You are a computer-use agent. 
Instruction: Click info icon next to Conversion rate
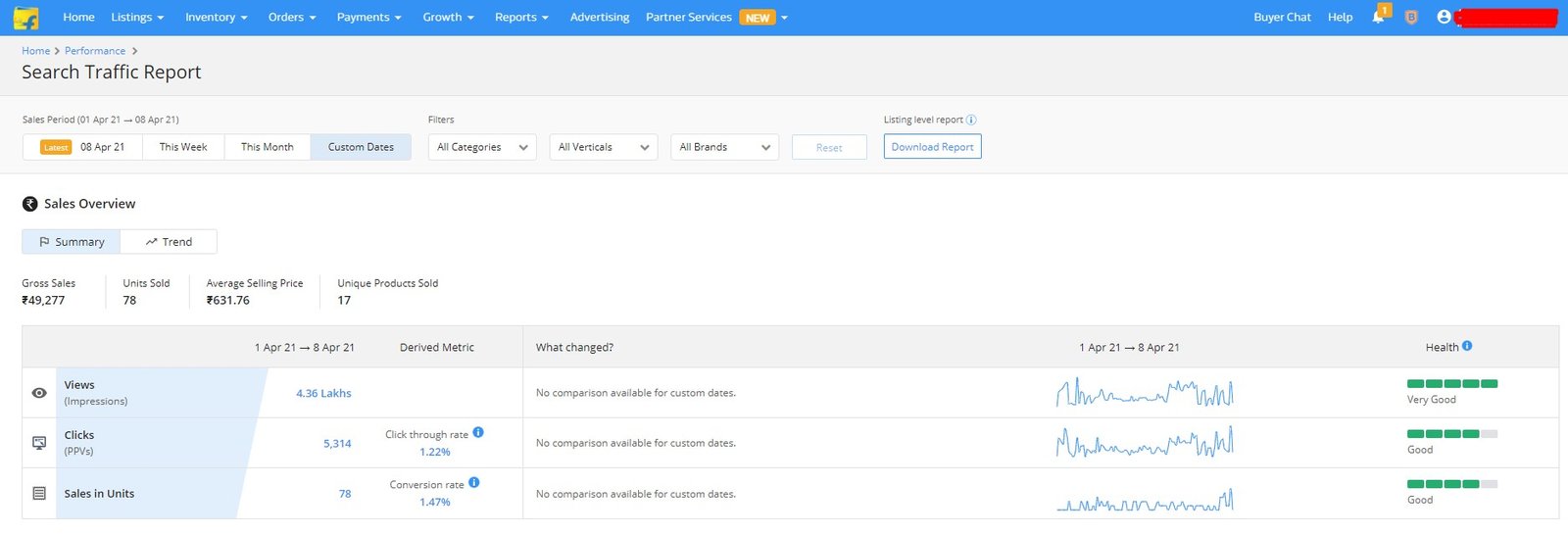pos(474,482)
